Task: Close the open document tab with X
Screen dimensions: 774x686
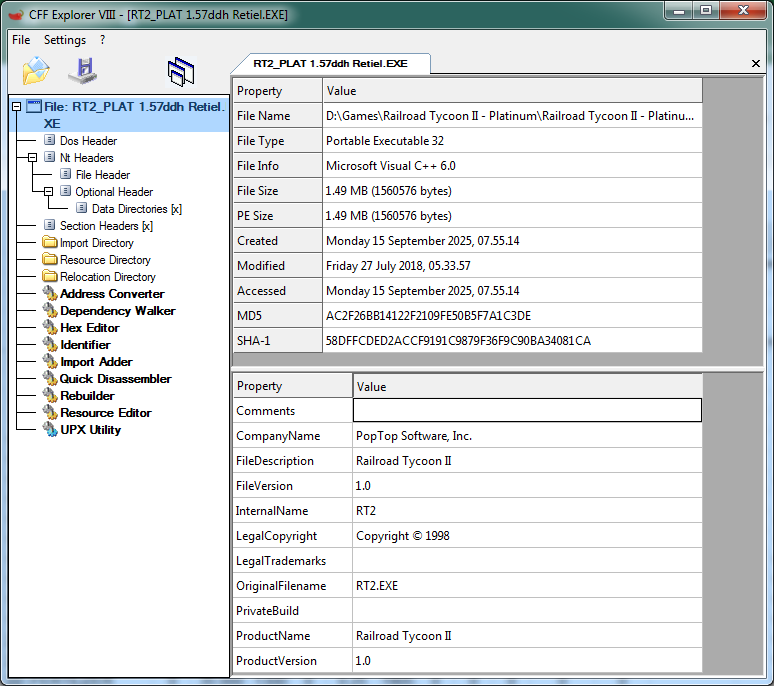Action: 755,64
